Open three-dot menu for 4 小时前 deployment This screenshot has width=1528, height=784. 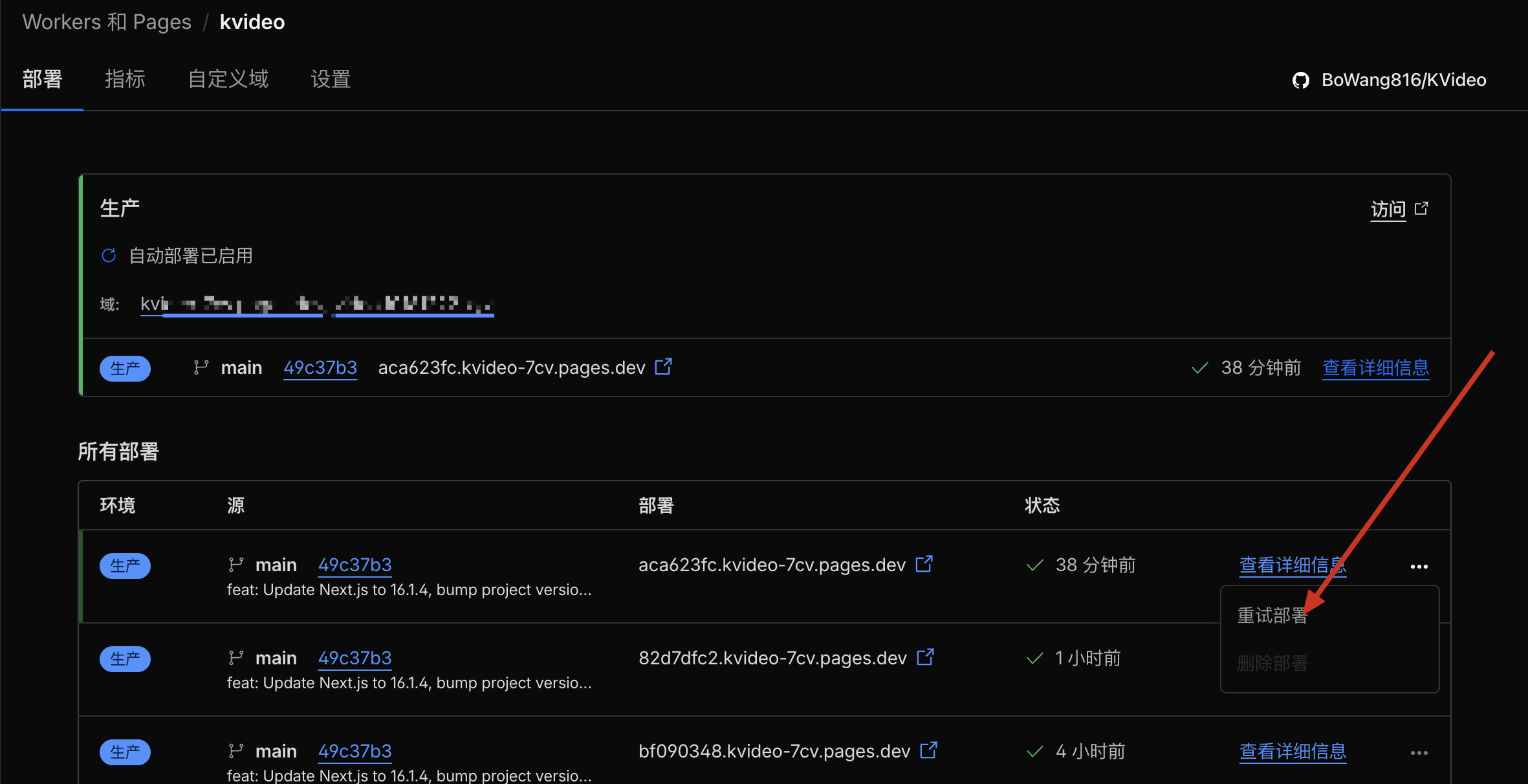point(1419,753)
